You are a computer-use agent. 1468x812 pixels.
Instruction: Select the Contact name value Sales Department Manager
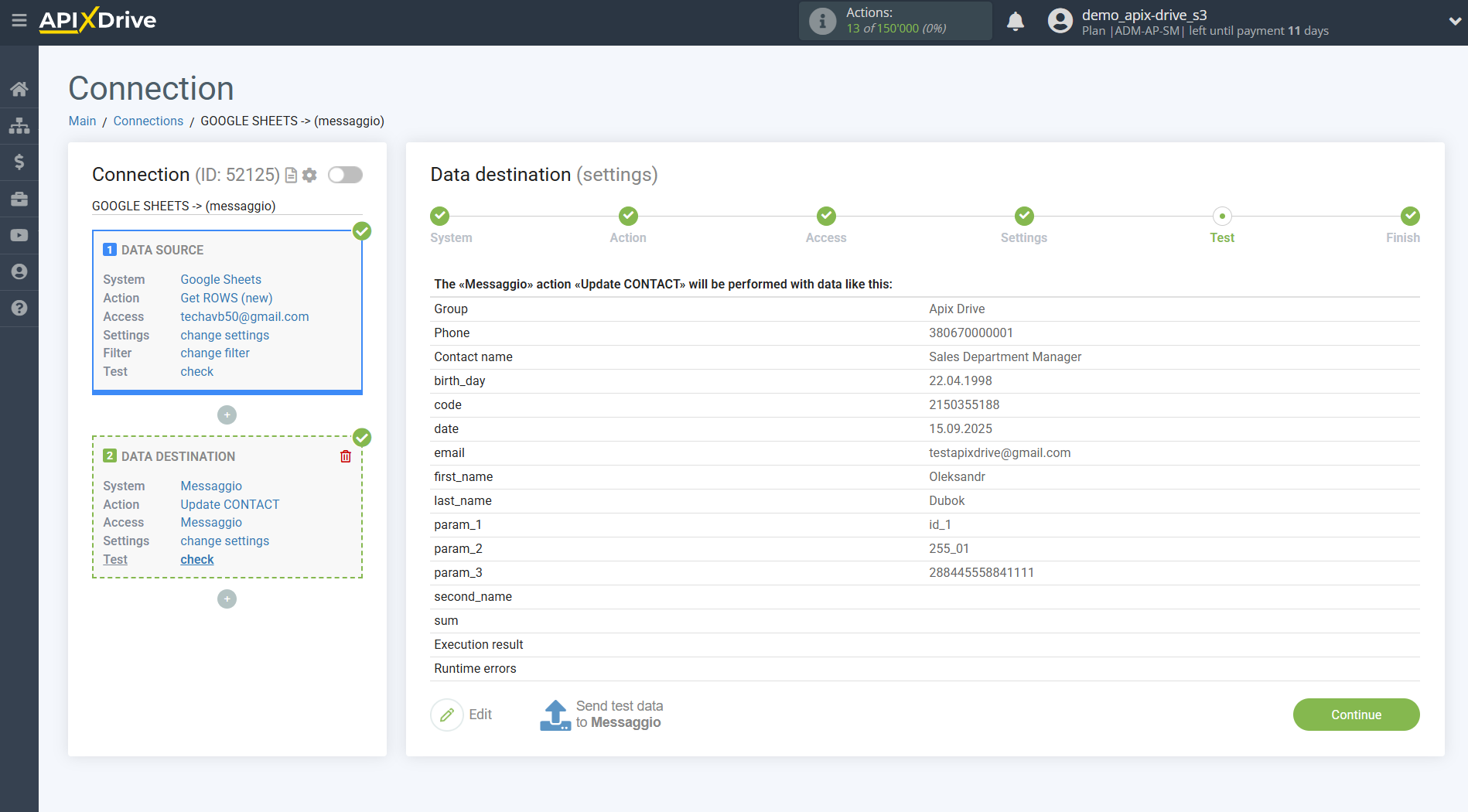click(1005, 357)
